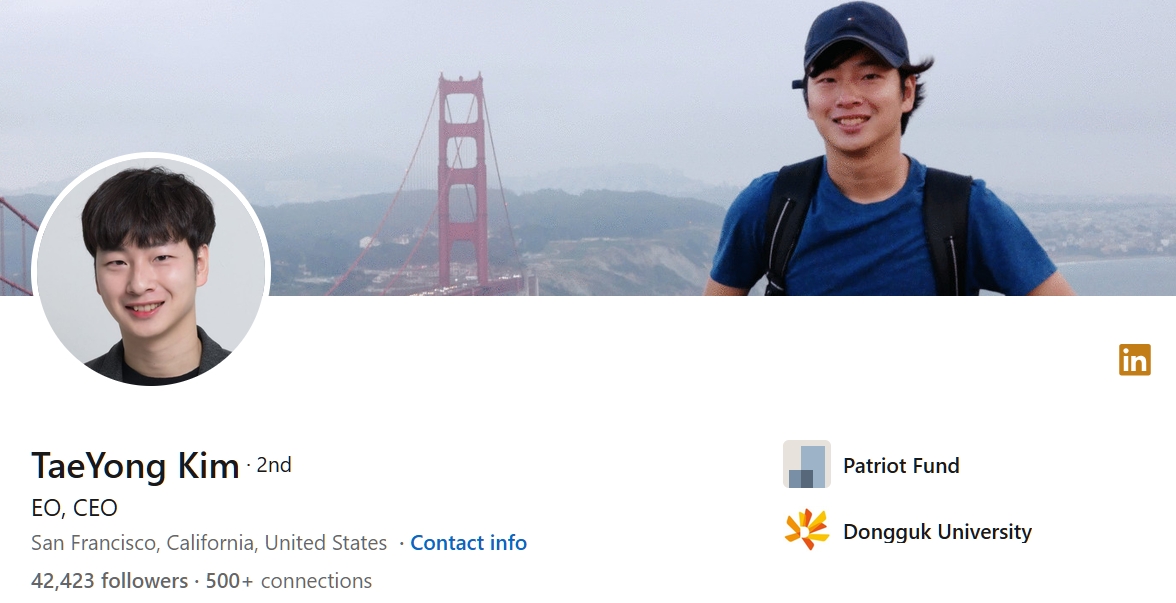
Task: Click the Patriot Fund text label
Action: (x=901, y=465)
